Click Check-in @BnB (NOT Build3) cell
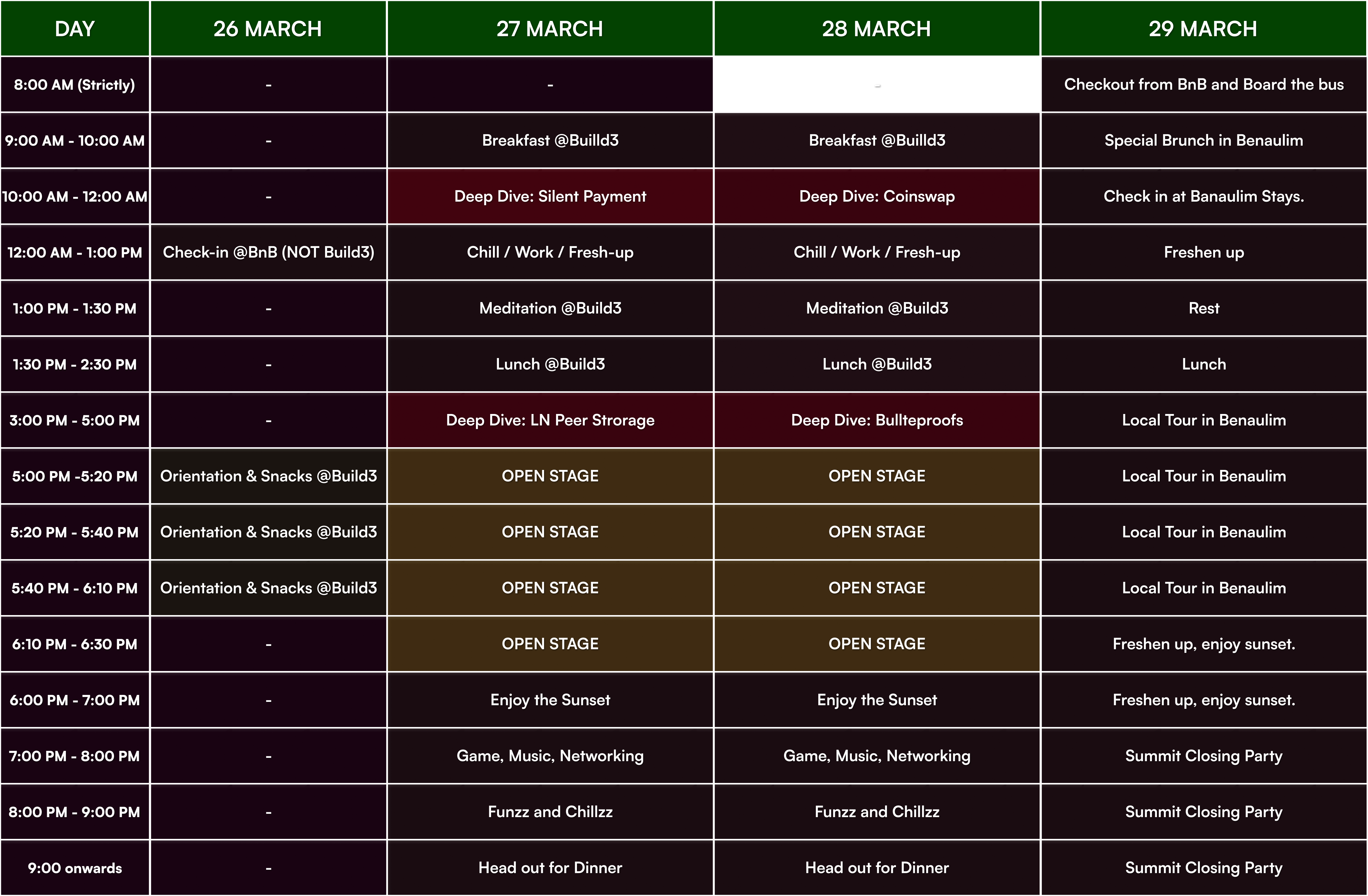 269,252
